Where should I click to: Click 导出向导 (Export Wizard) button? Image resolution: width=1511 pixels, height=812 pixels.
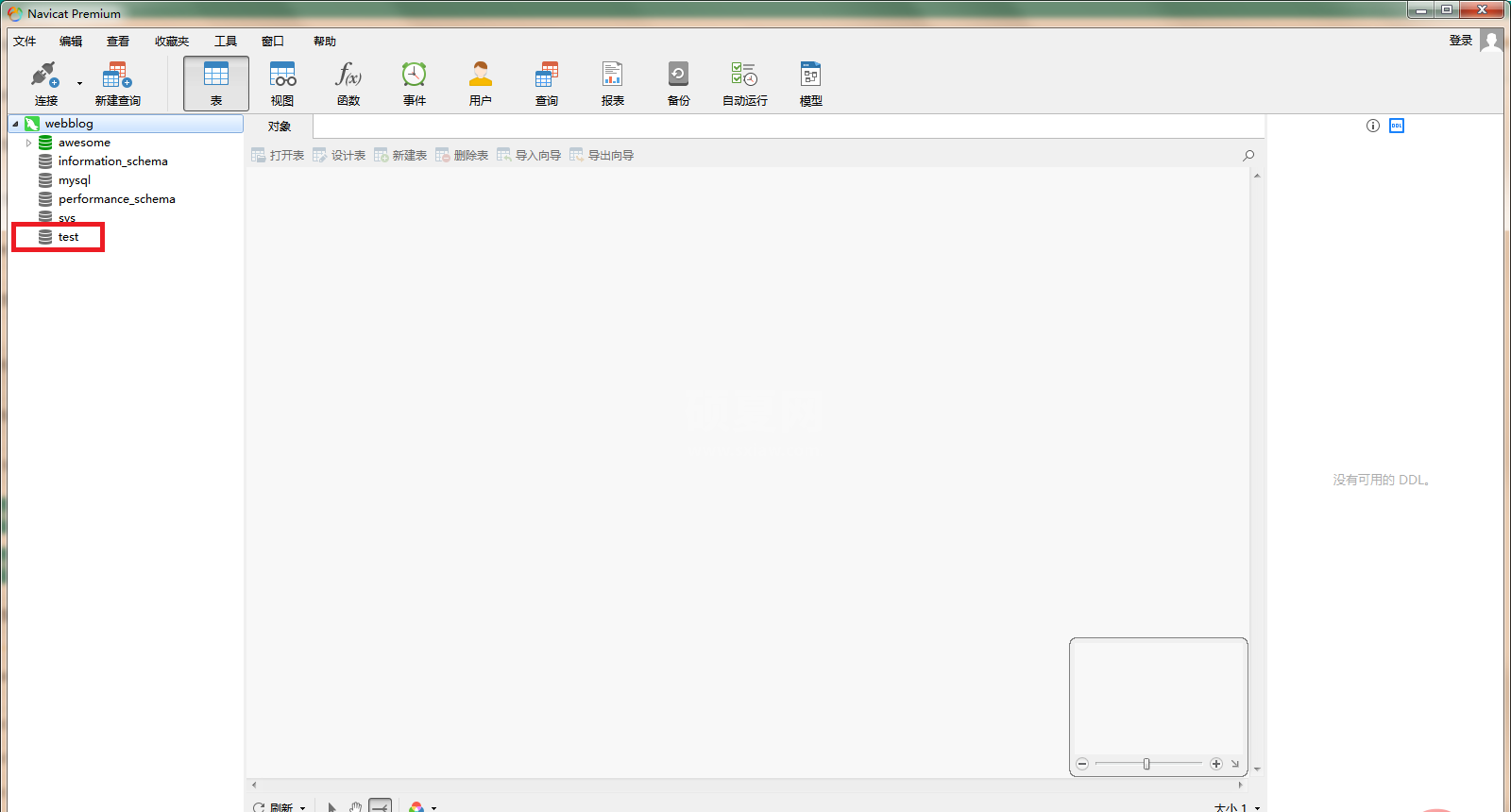tap(602, 156)
